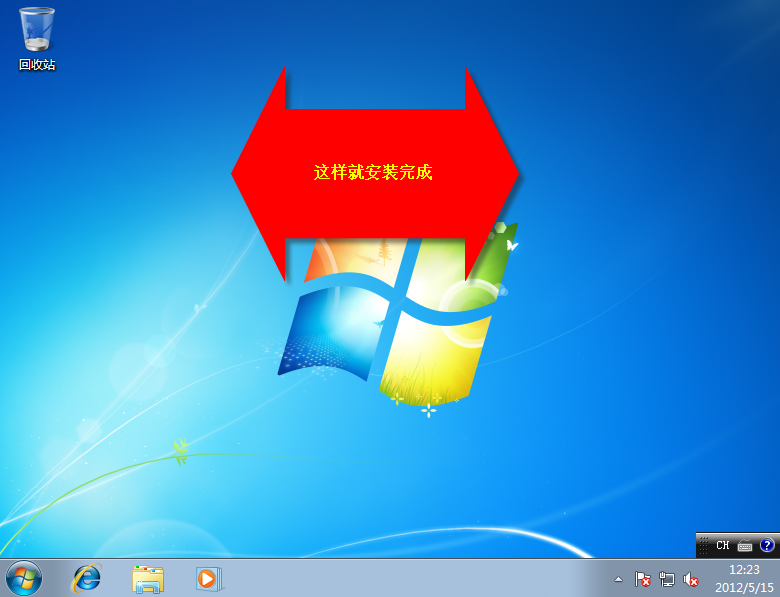Screen dimensions: 780x597
Task: Show hidden tray icons arrow
Action: coord(618,579)
